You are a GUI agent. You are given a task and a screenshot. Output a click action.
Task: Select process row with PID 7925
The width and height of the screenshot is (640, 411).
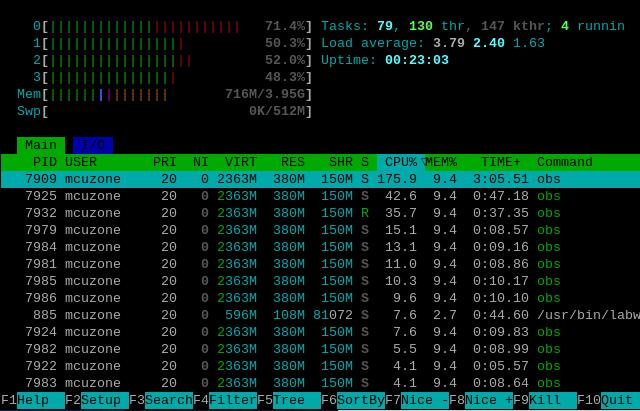(320, 196)
